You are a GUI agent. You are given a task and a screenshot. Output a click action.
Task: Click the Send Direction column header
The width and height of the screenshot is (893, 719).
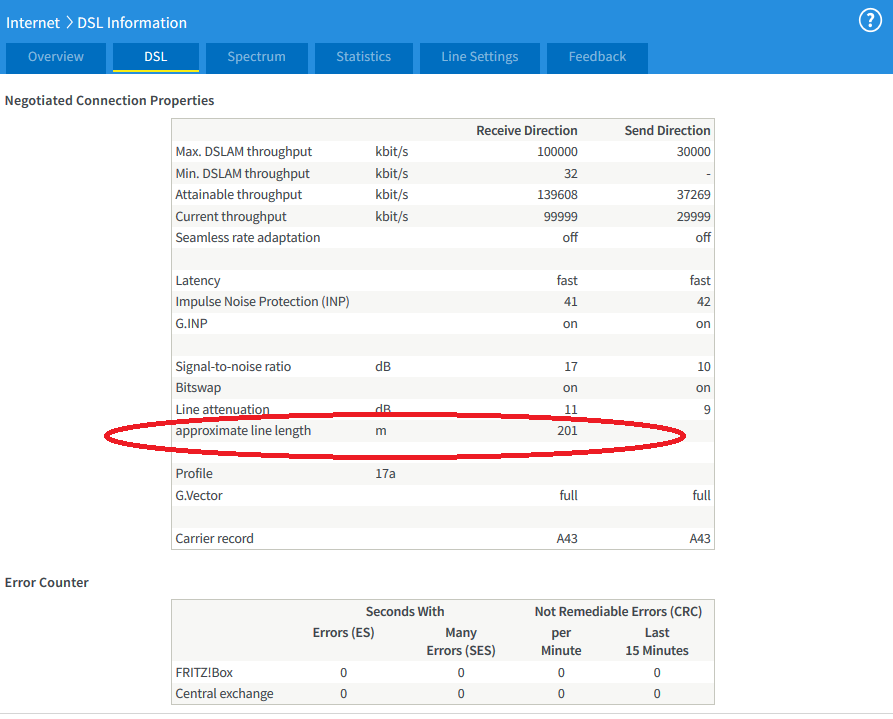(667, 130)
